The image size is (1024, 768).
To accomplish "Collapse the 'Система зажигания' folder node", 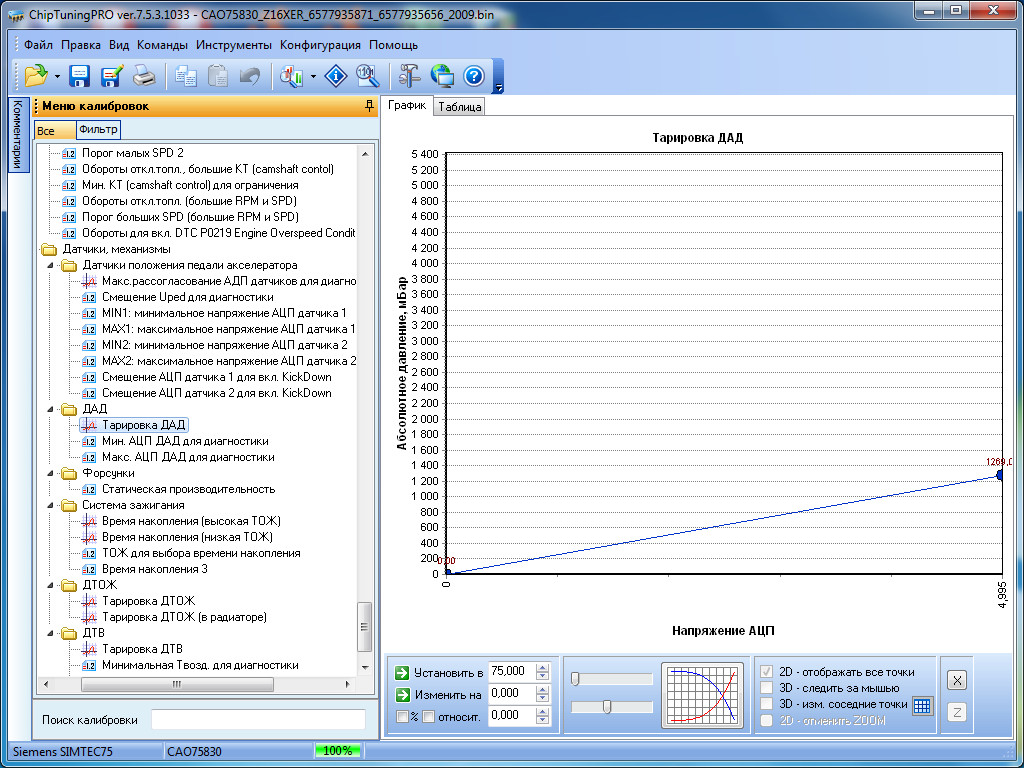I will (52, 505).
